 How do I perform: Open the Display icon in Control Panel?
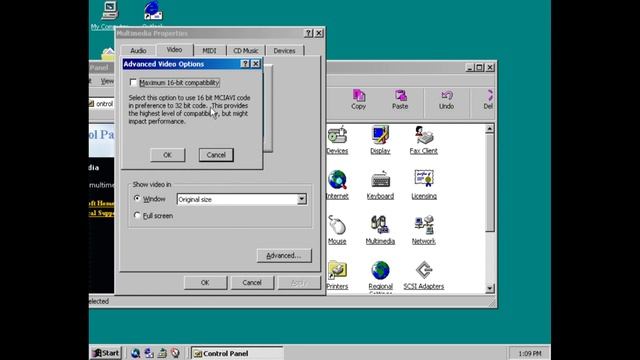(380, 140)
